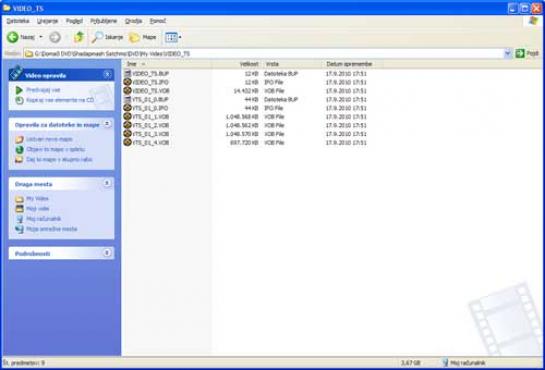
Task: Expand the Details panel
Action: pos(107,253)
